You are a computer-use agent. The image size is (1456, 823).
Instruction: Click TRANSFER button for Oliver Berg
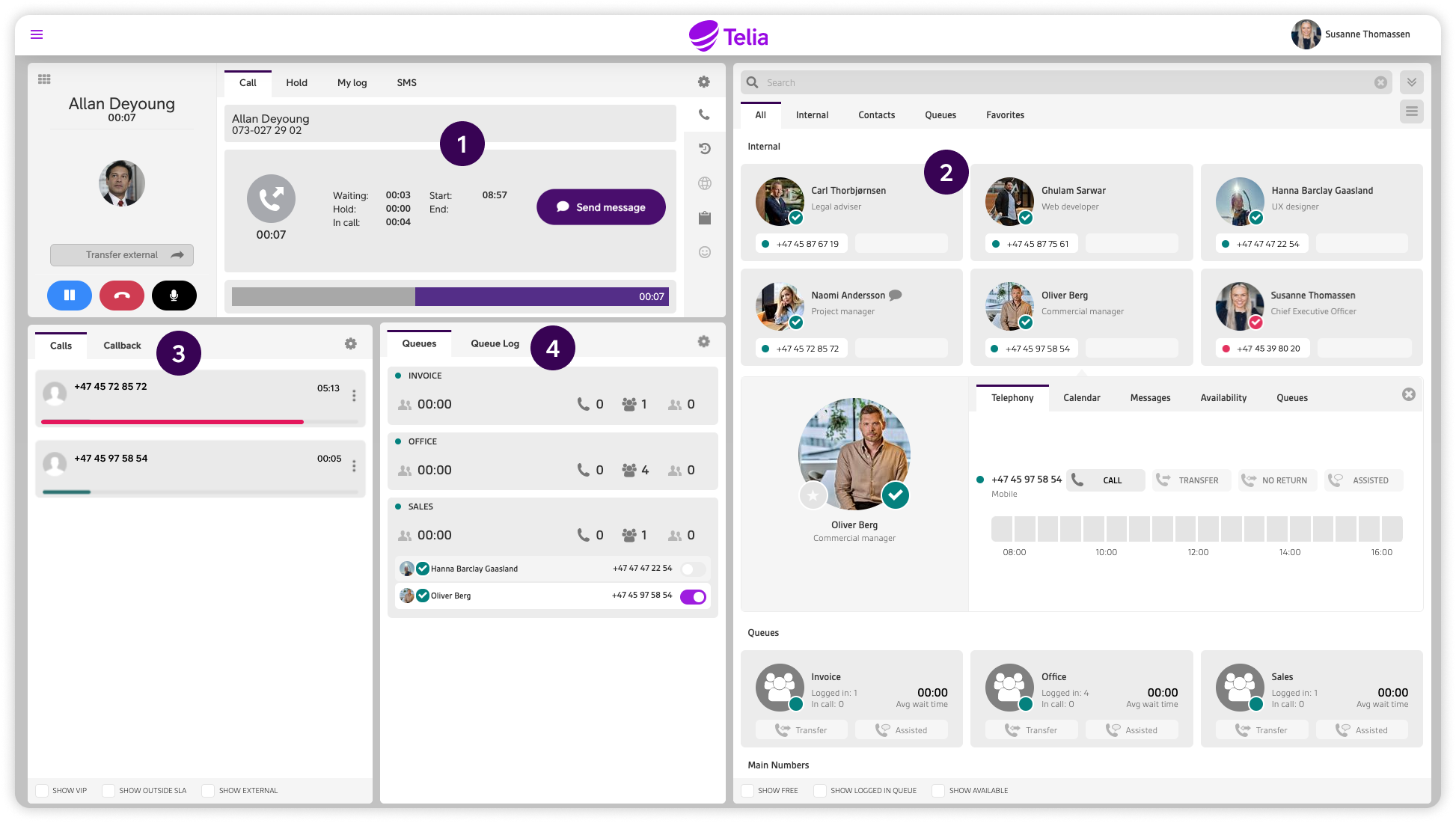tap(1191, 480)
